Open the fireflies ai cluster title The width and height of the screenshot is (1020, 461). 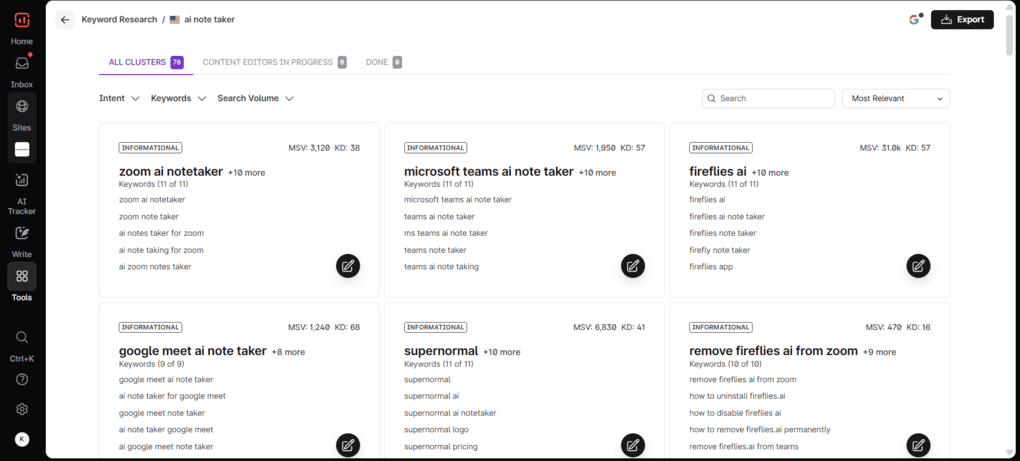[718, 172]
